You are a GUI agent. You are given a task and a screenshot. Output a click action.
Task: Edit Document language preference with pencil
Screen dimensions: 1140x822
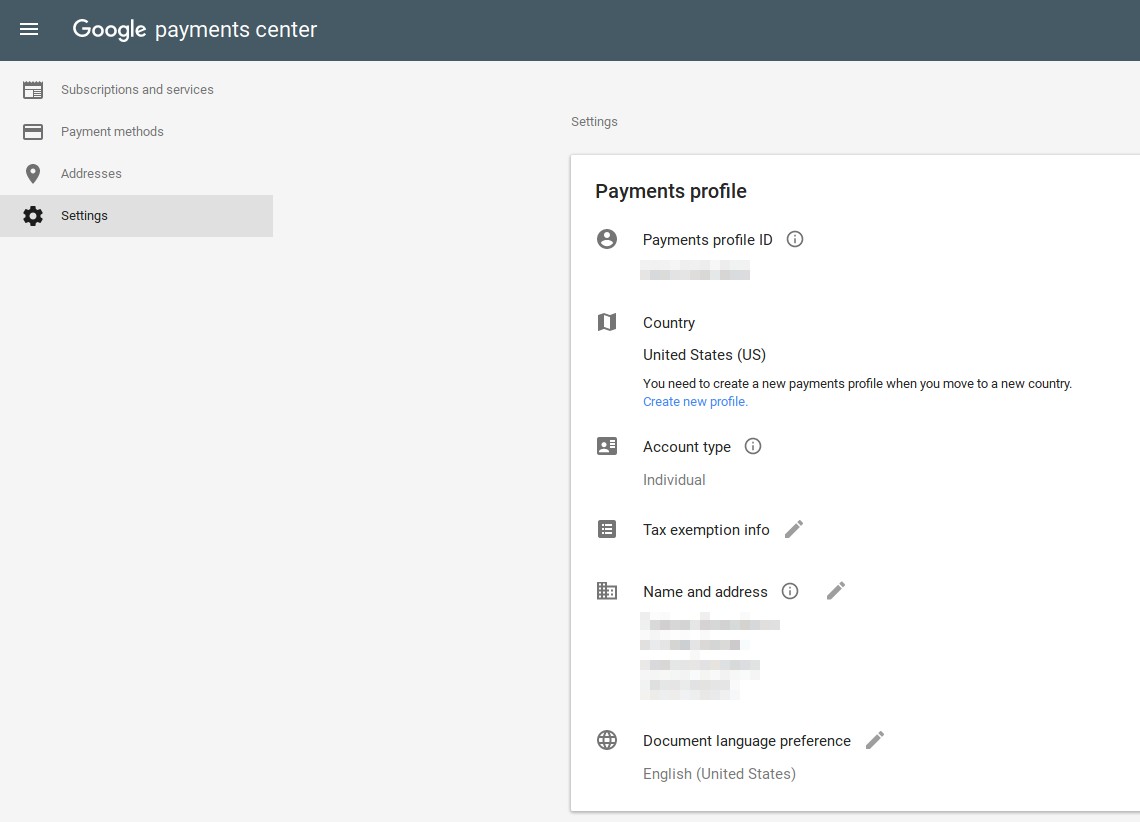click(x=875, y=740)
